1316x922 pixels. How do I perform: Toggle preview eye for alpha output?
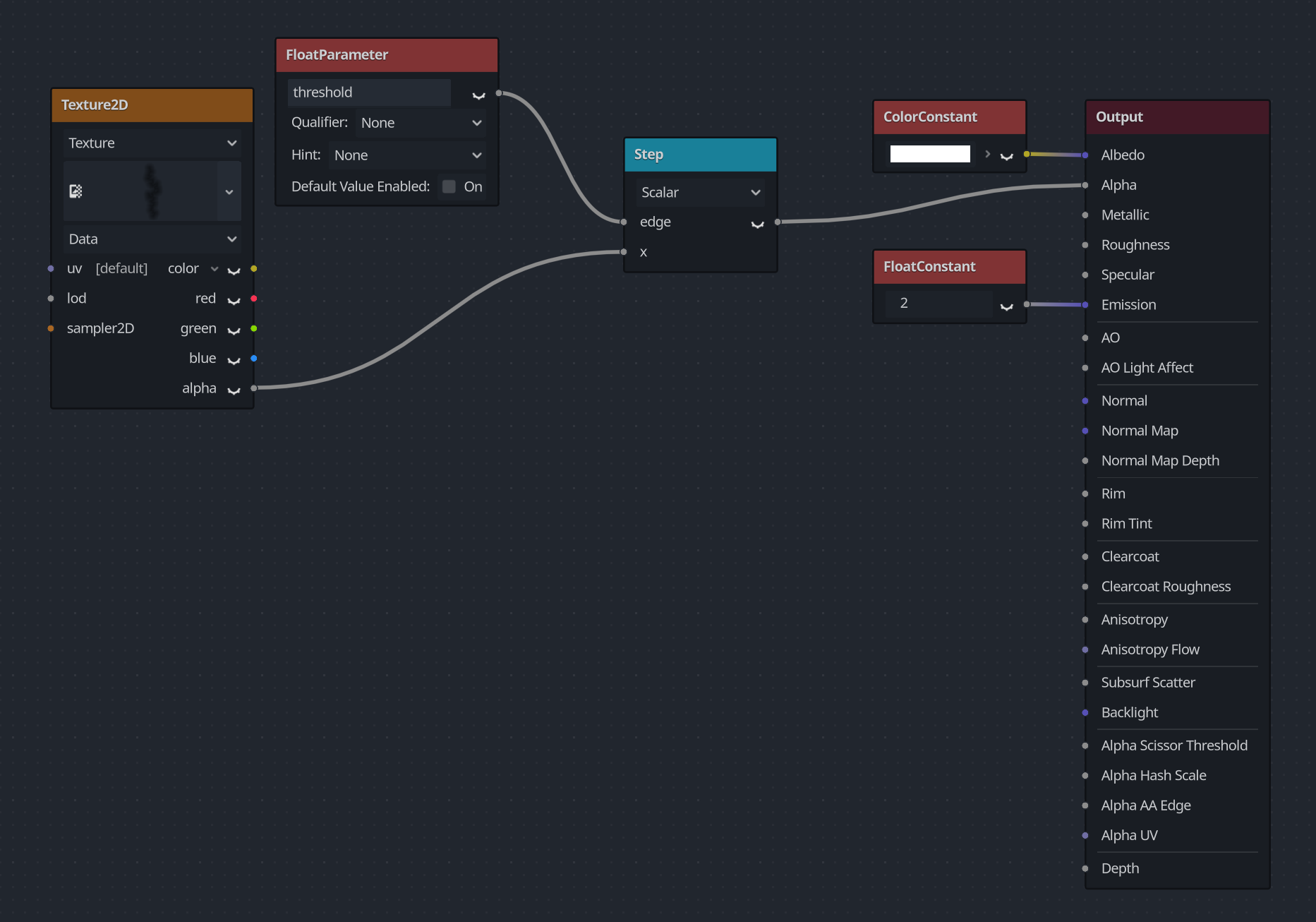(x=234, y=390)
